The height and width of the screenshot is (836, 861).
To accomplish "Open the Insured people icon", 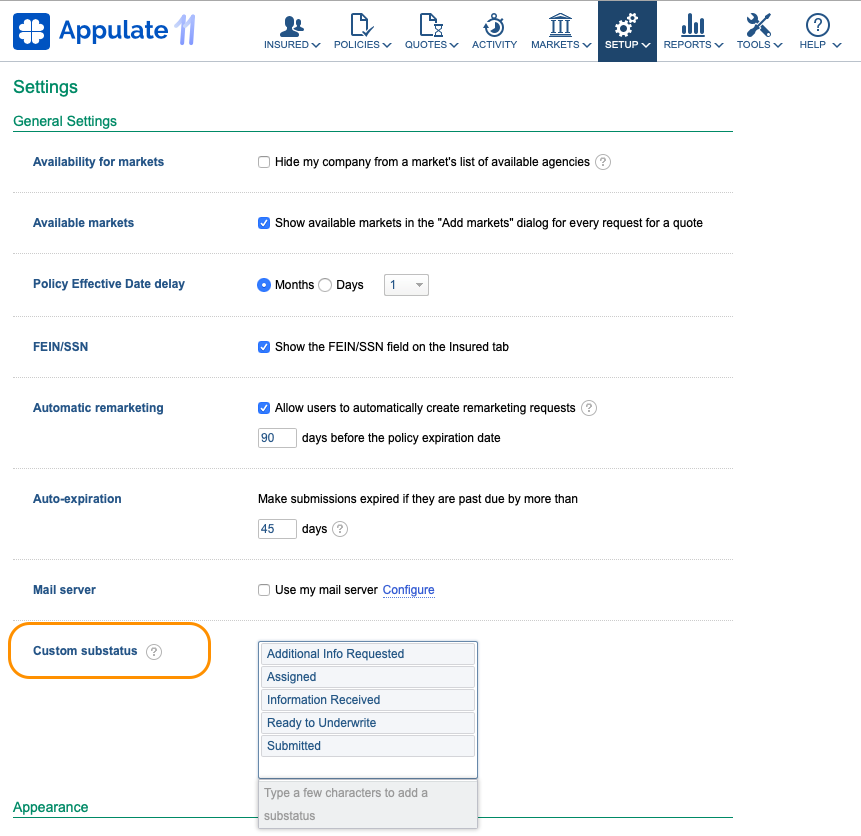I will [x=292, y=25].
